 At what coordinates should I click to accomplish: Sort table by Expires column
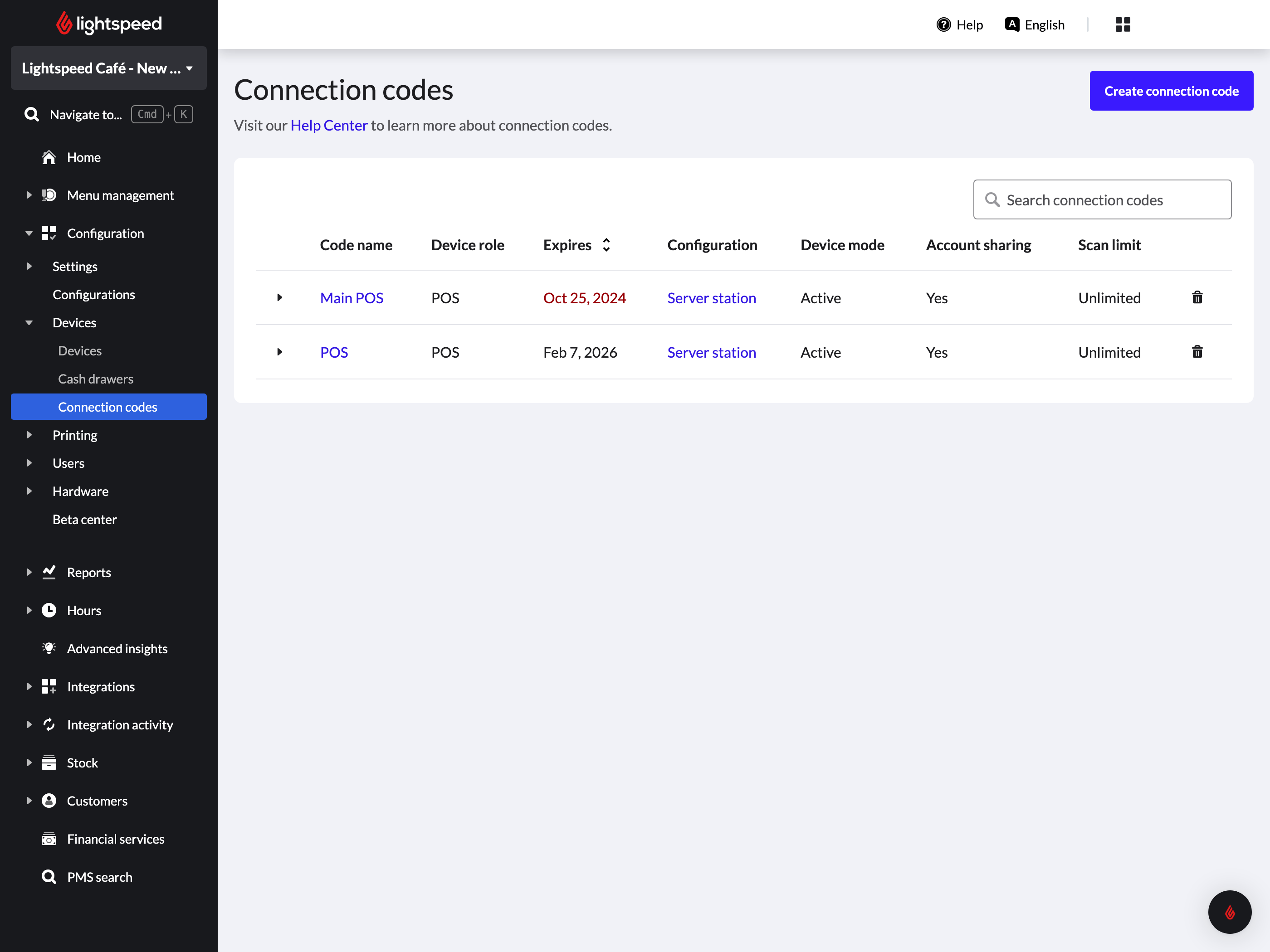[606, 245]
